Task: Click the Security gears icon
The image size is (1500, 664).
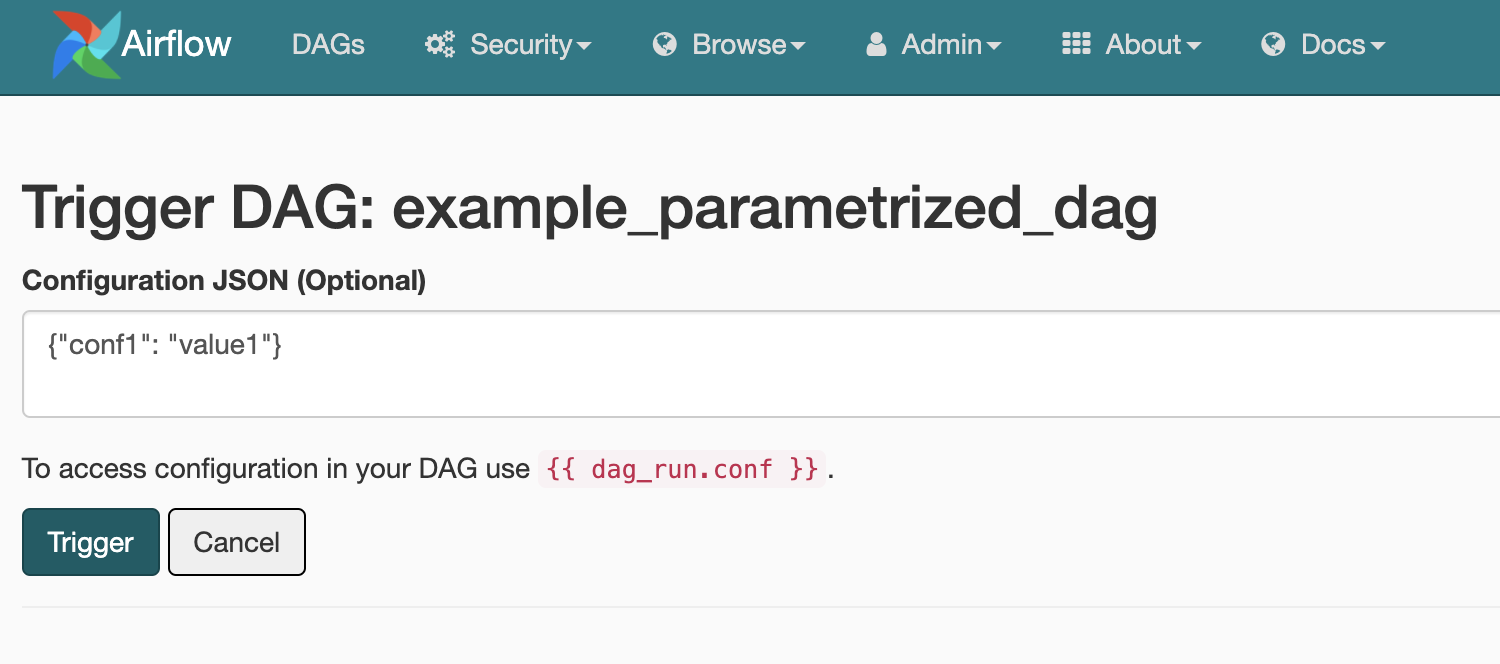Action: coord(440,45)
